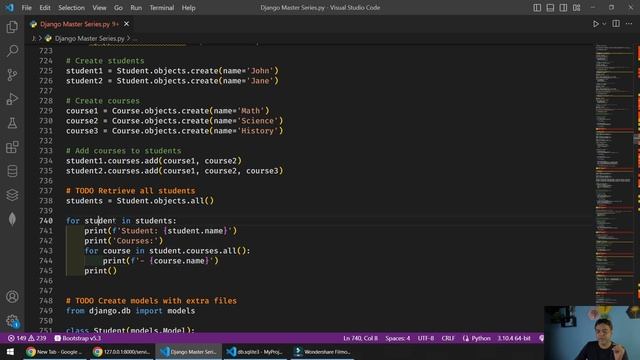Viewport: 640px width, 360px height.
Task: Open the stacked layers view in the activity bar
Action: pos(12,195)
